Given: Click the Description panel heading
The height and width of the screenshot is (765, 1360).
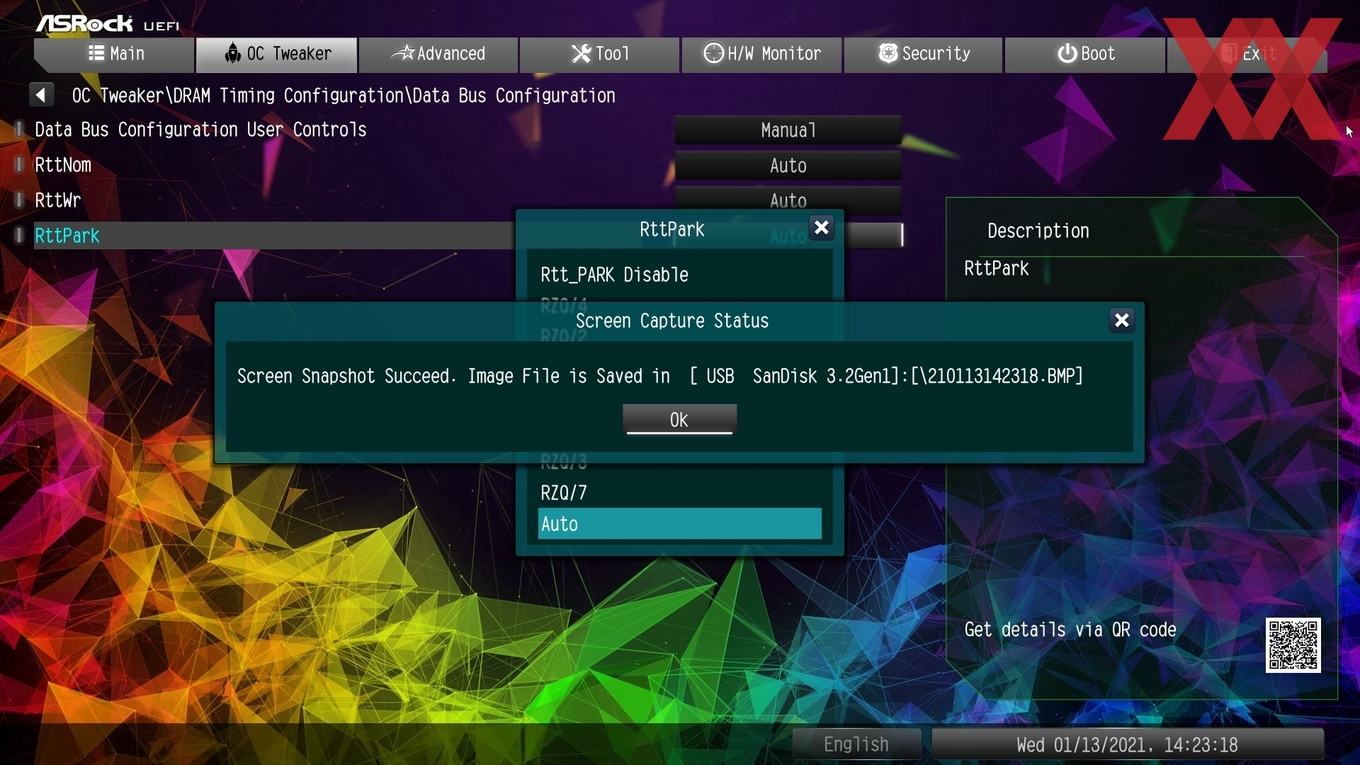Looking at the screenshot, I should pyautogui.click(x=1038, y=231).
